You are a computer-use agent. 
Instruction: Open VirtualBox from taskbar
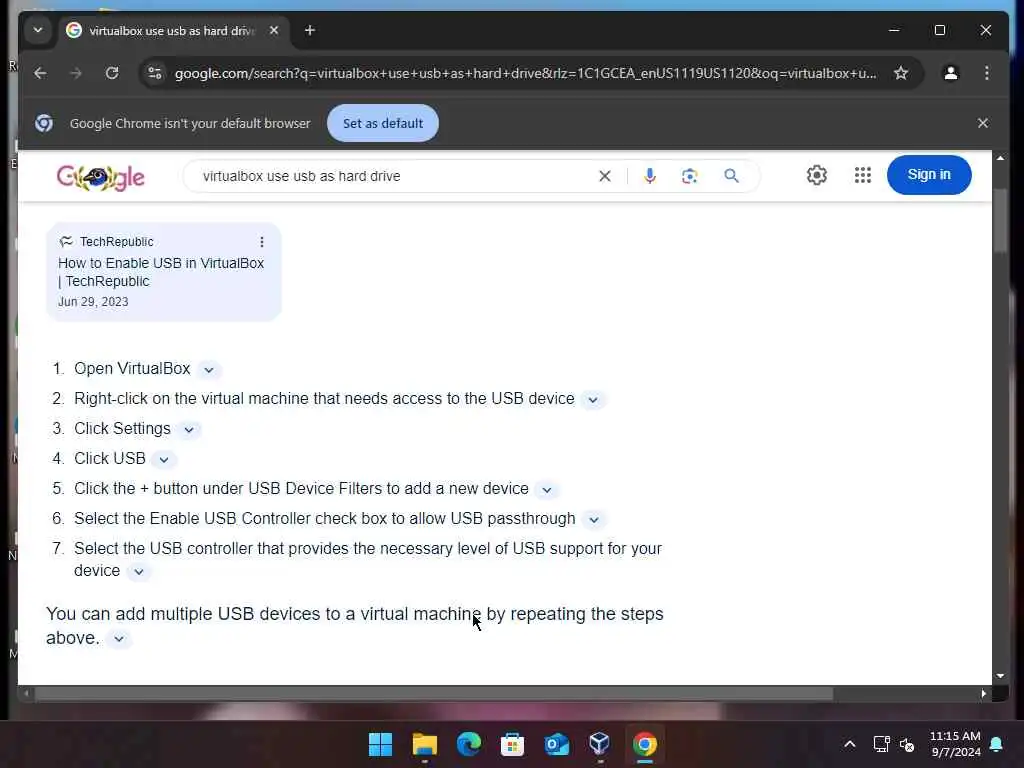point(600,744)
